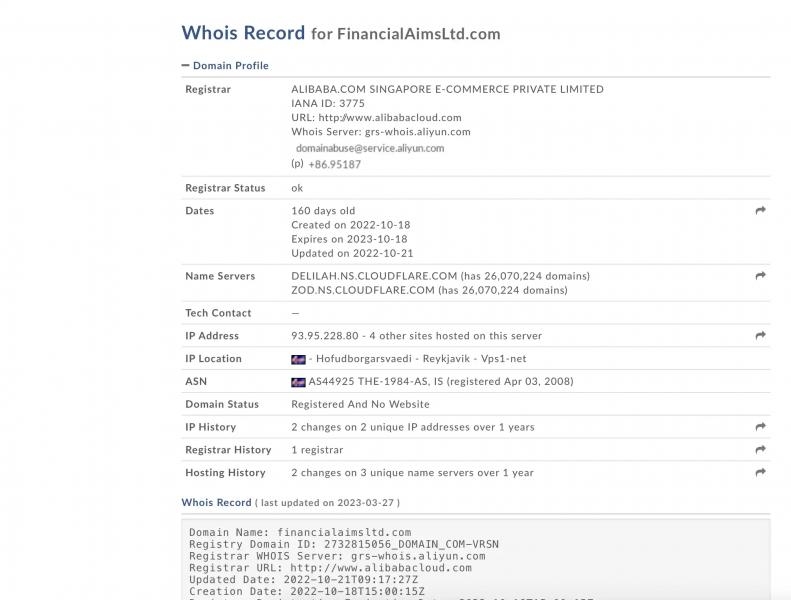The width and height of the screenshot is (791, 600).
Task: Open the alibabacloud.com registrar URL
Action: pos(390,118)
